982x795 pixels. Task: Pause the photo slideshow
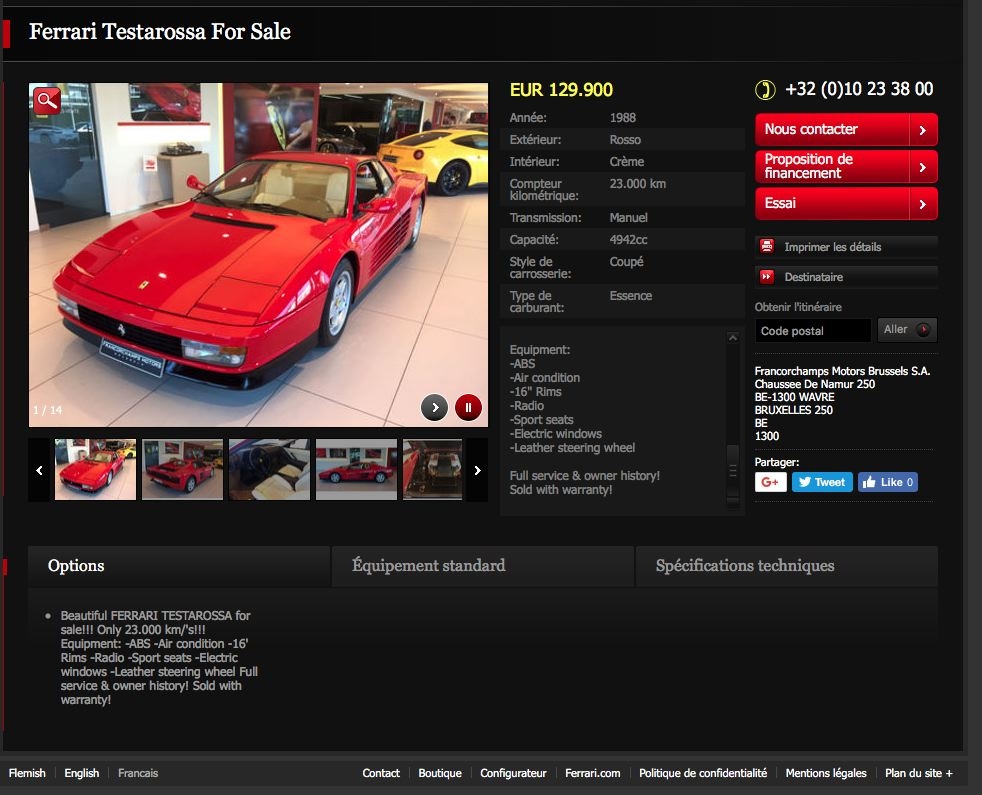point(468,407)
